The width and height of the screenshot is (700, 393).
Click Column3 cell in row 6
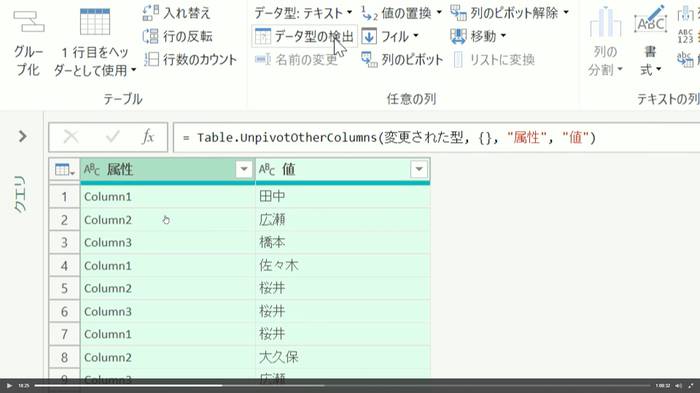point(167,311)
